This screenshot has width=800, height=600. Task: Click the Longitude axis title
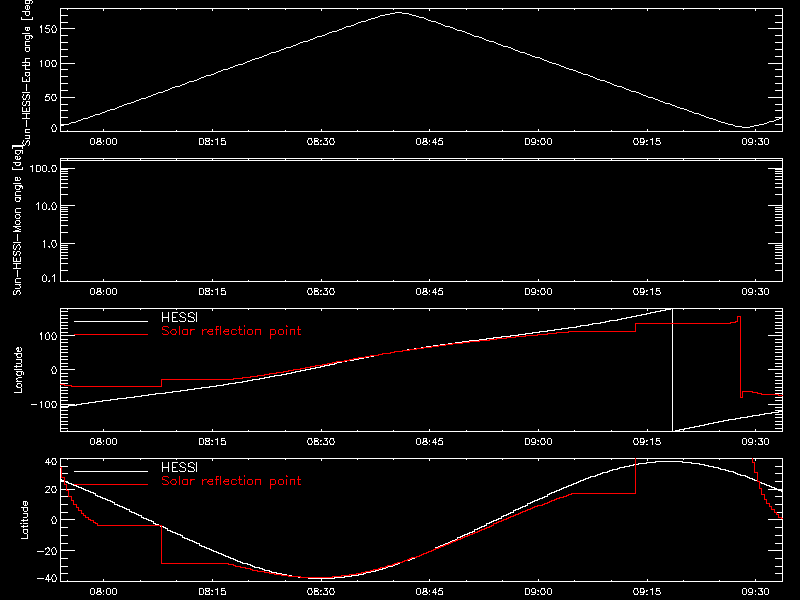point(18,370)
